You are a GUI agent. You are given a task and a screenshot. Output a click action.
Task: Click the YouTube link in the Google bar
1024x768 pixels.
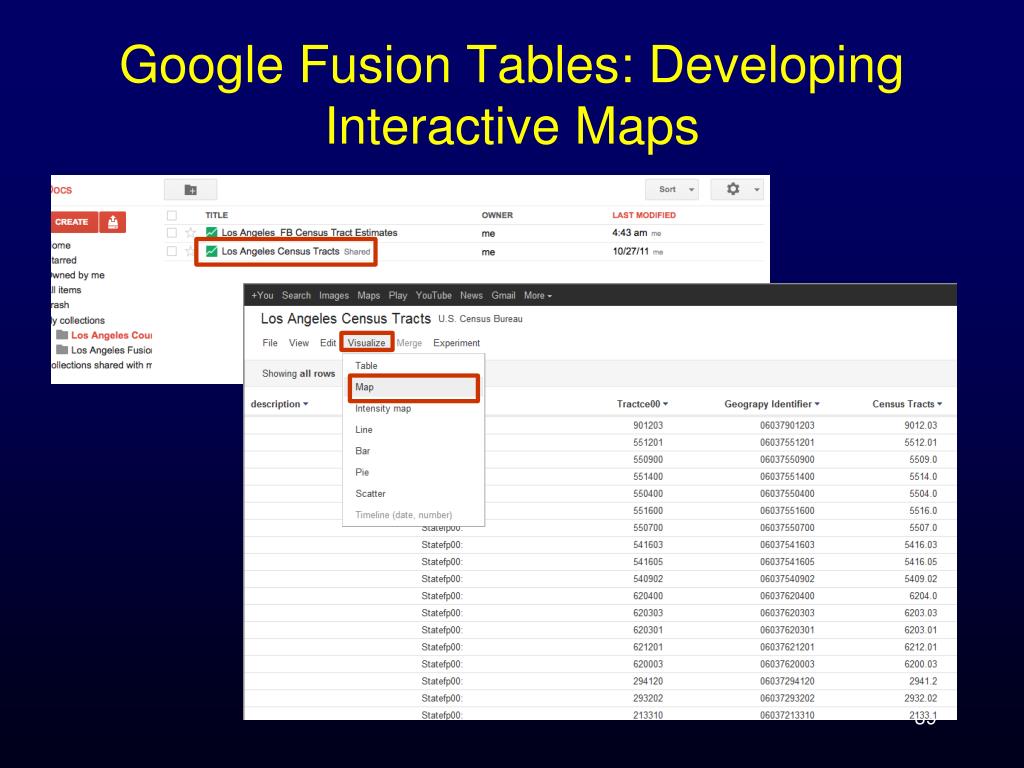pos(434,295)
